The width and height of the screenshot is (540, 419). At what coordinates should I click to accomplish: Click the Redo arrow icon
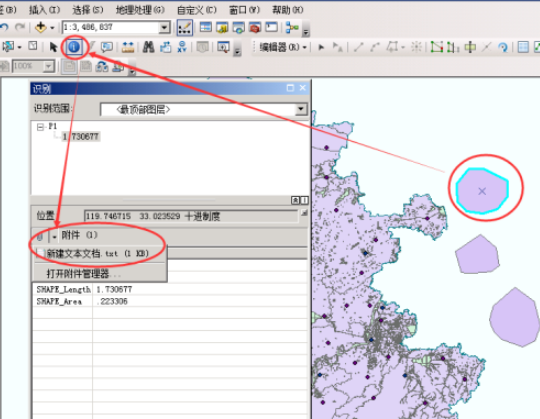[20, 27]
